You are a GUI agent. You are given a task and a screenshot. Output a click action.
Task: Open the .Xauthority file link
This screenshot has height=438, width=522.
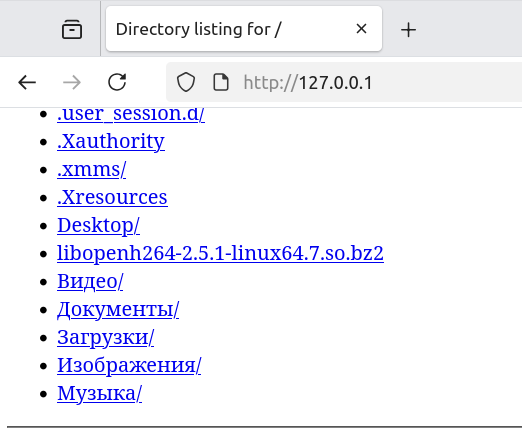pos(111,142)
